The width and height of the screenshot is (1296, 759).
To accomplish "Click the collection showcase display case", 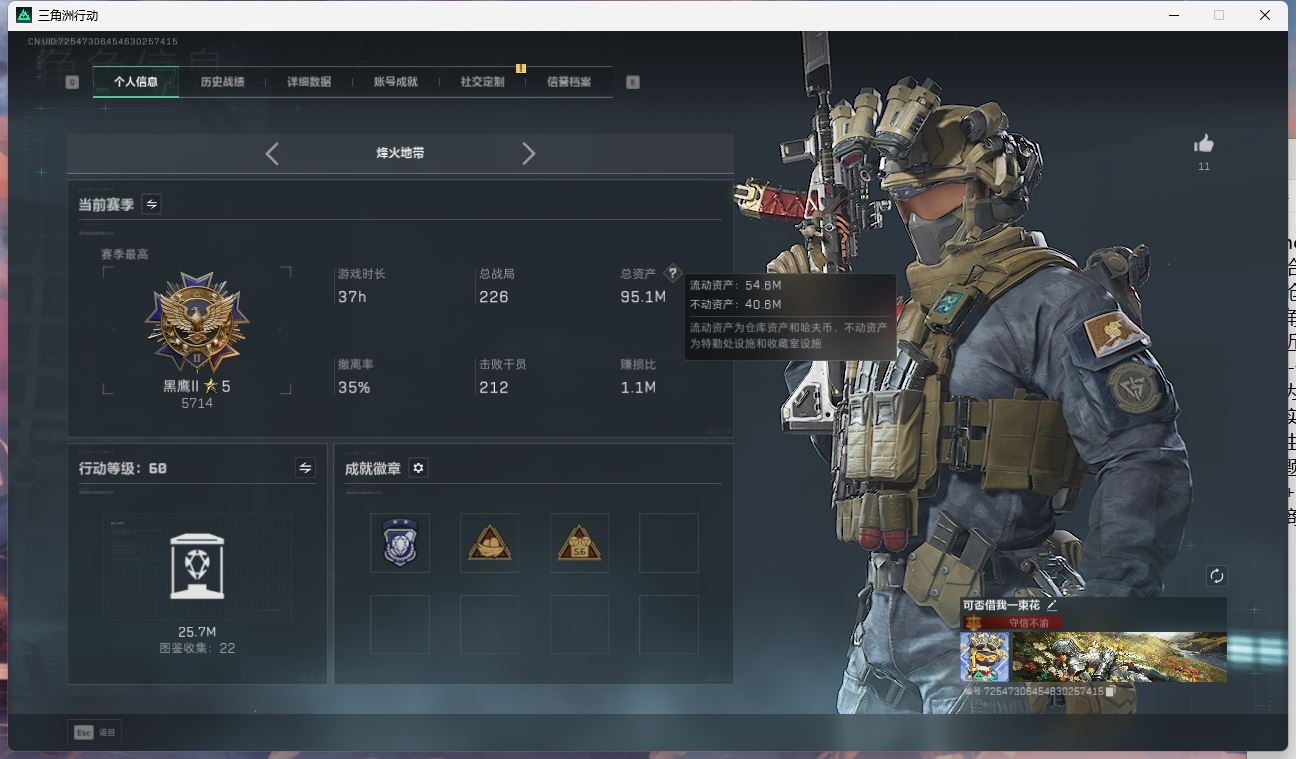I will pyautogui.click(x=197, y=566).
